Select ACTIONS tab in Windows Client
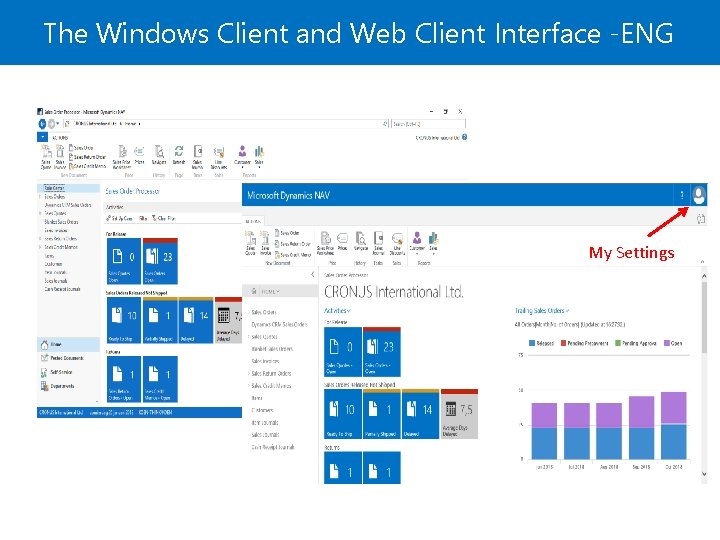 (60, 137)
